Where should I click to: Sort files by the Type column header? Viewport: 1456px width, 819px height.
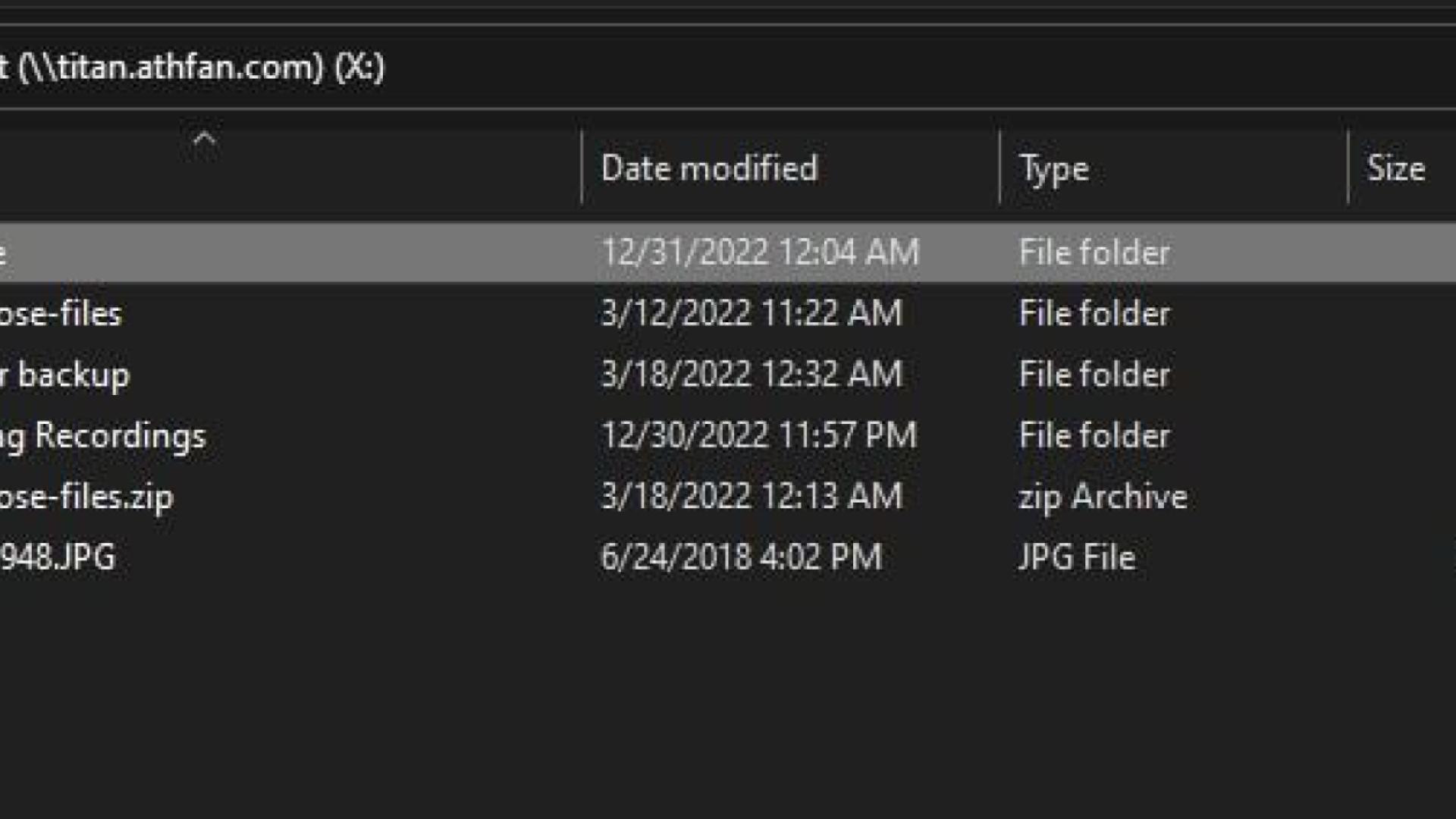1053,168
